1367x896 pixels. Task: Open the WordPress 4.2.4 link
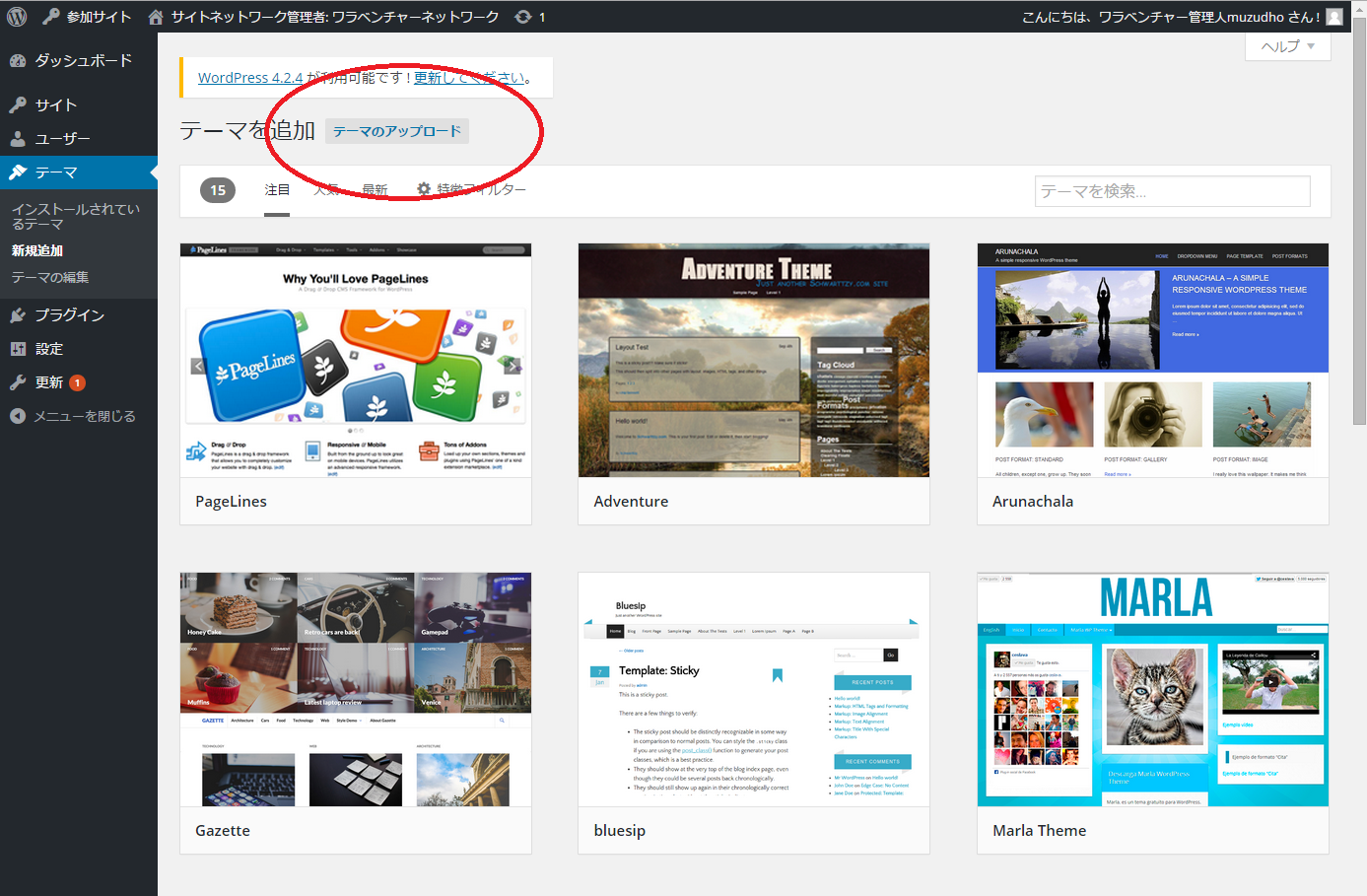point(250,78)
